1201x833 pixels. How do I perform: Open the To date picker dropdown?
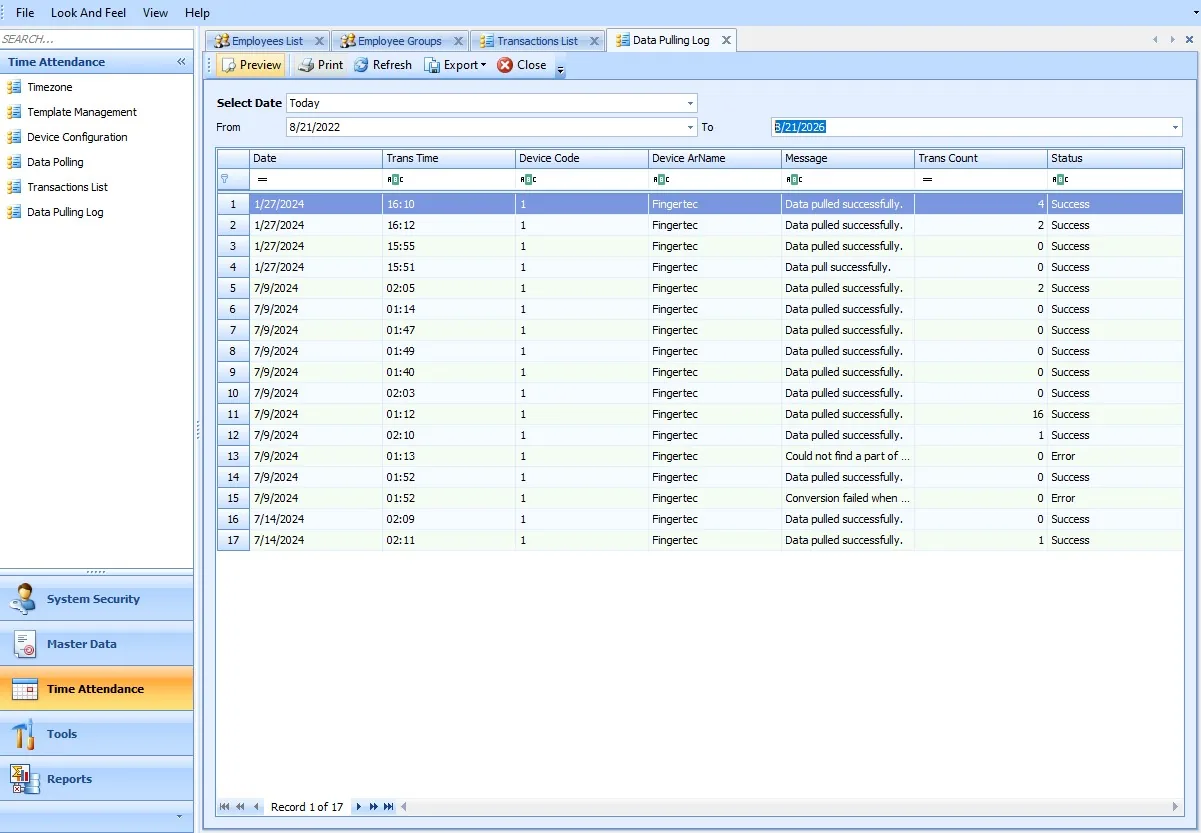tap(1175, 127)
